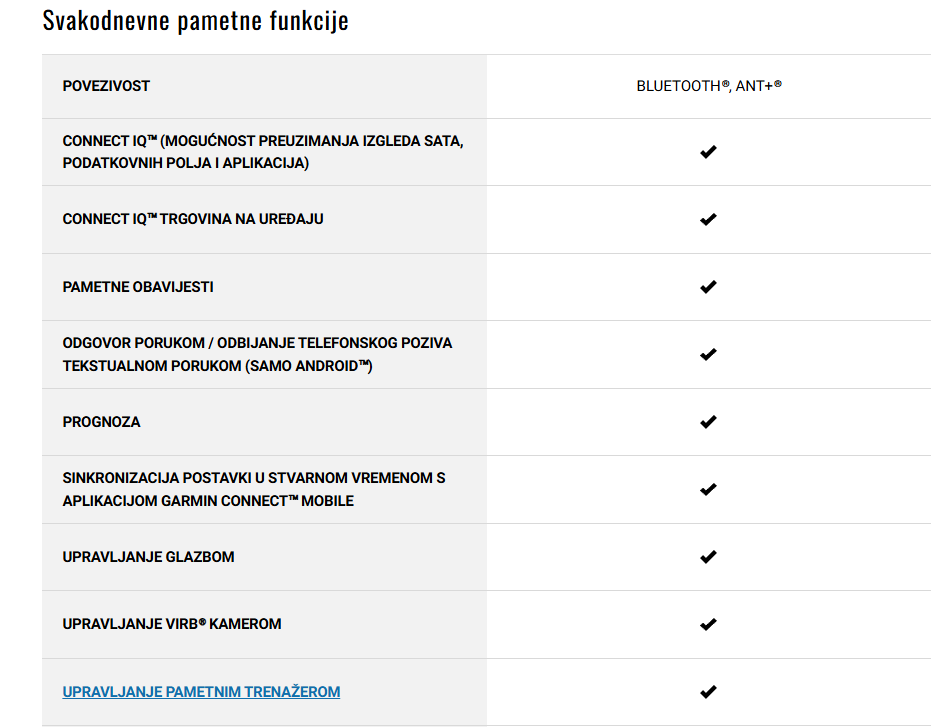Click the Odgovor porukom feature description

(257, 354)
